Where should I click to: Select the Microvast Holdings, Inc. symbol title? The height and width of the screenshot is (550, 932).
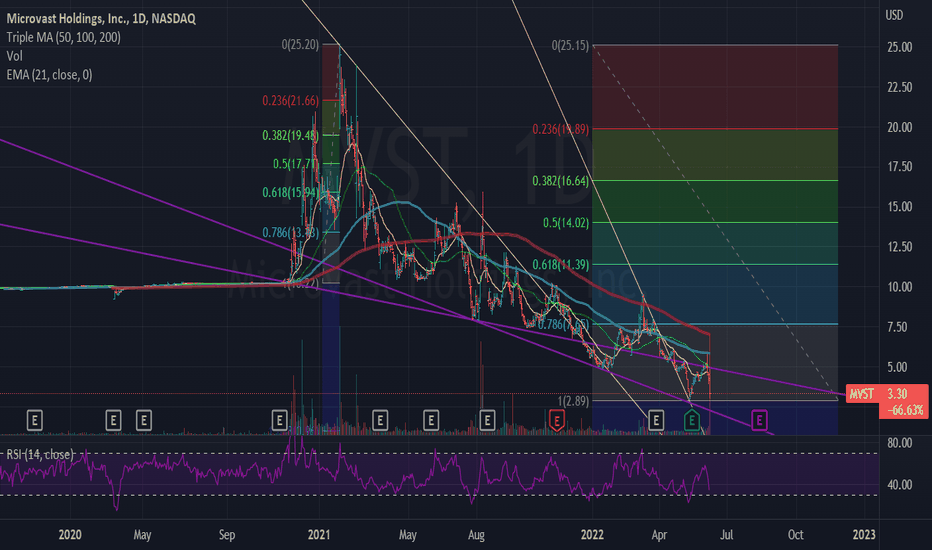click(x=101, y=18)
